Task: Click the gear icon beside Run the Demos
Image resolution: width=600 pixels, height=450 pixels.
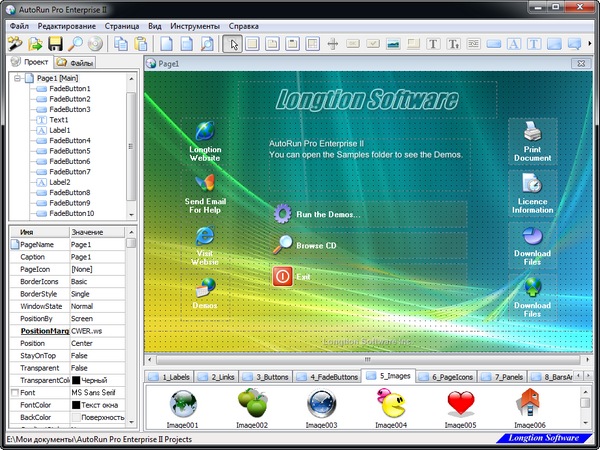Action: pos(283,213)
